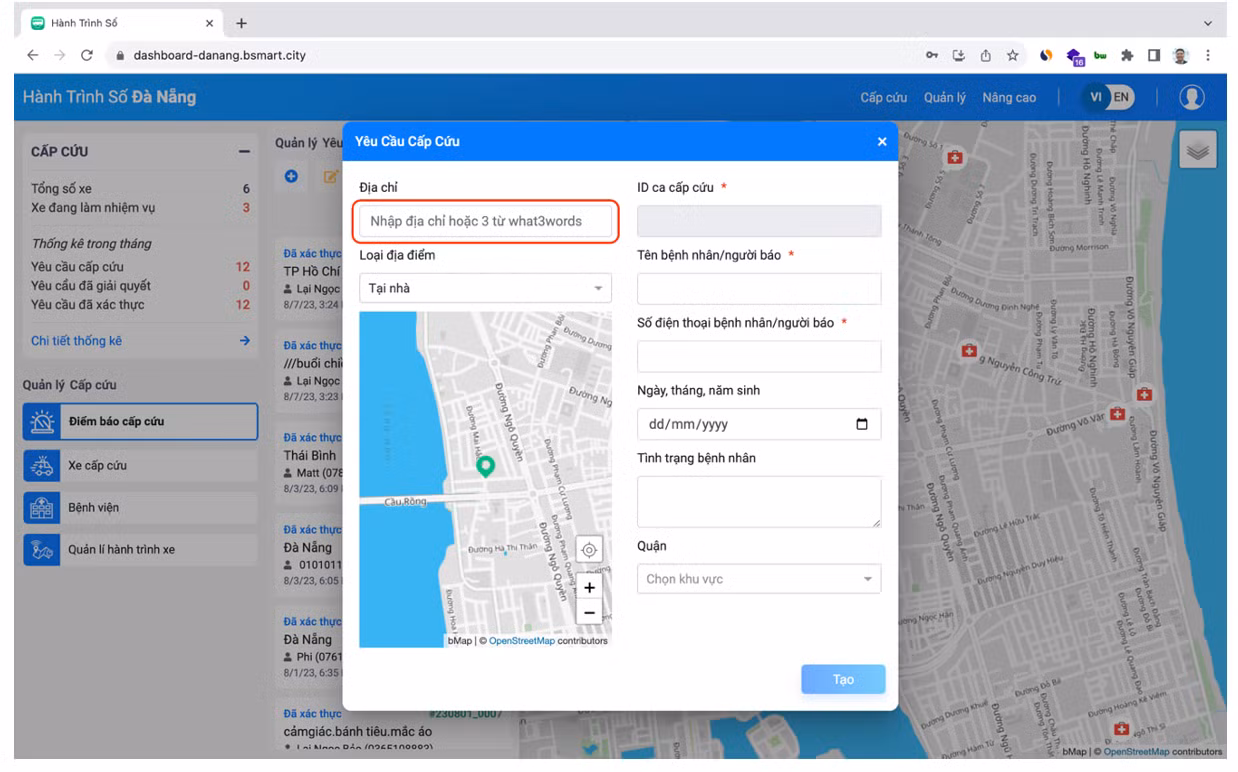Open the Chrome three-dot menu
The height and width of the screenshot is (772, 1238).
tap(1208, 55)
